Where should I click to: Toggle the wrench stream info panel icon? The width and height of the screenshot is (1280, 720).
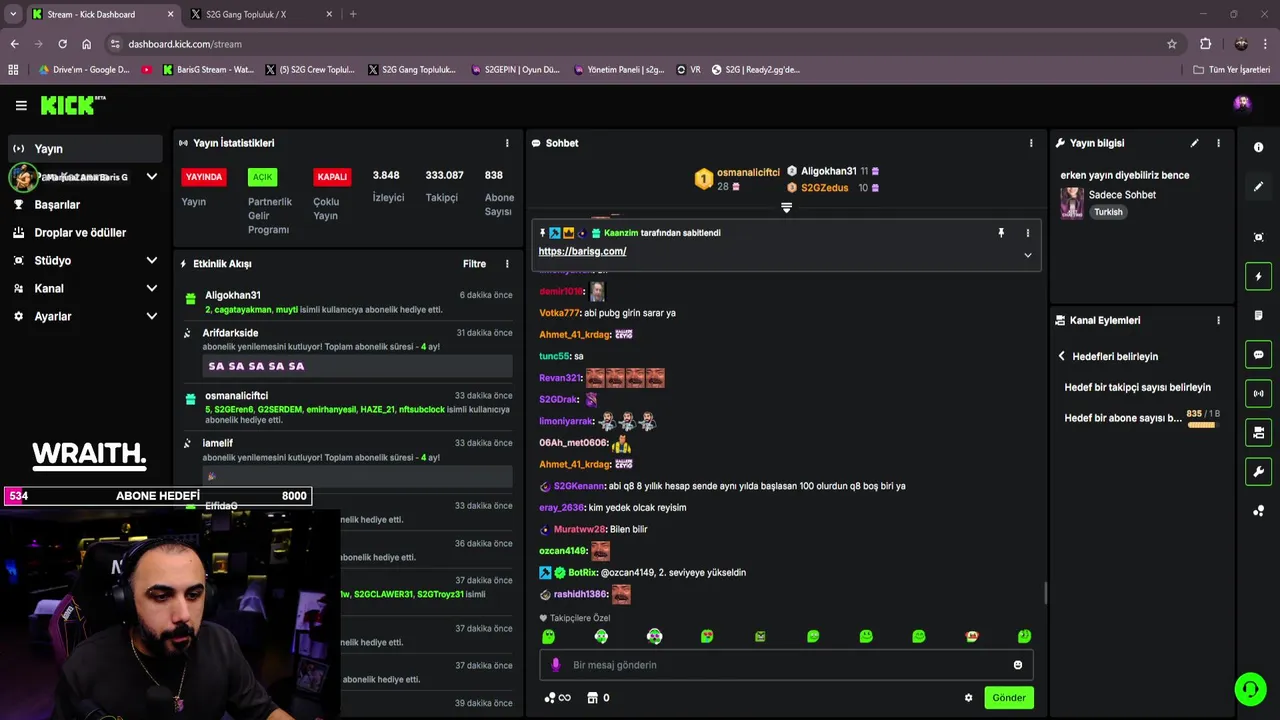tap(1258, 472)
